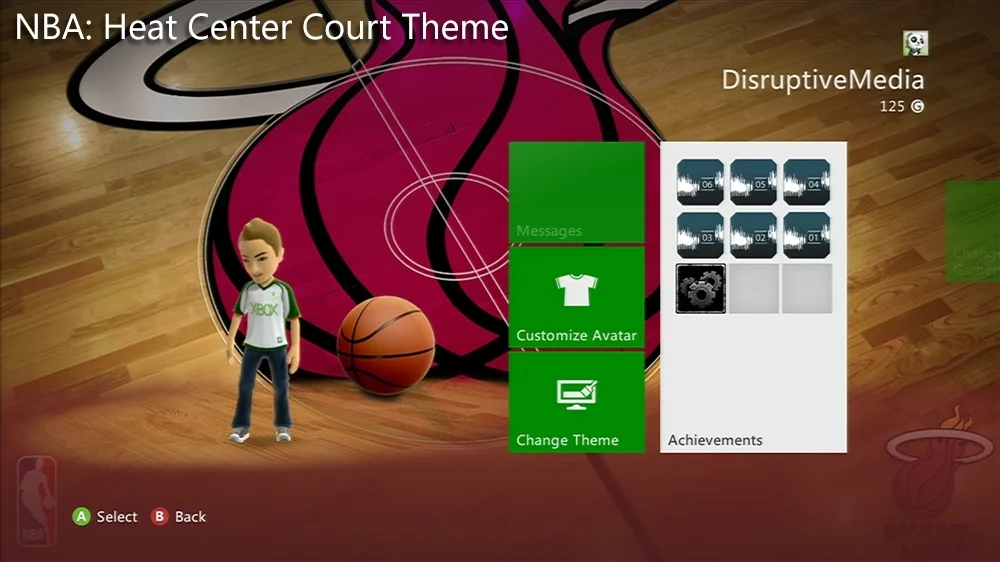
Task: Select achievement icon numbered 04
Action: (x=807, y=182)
